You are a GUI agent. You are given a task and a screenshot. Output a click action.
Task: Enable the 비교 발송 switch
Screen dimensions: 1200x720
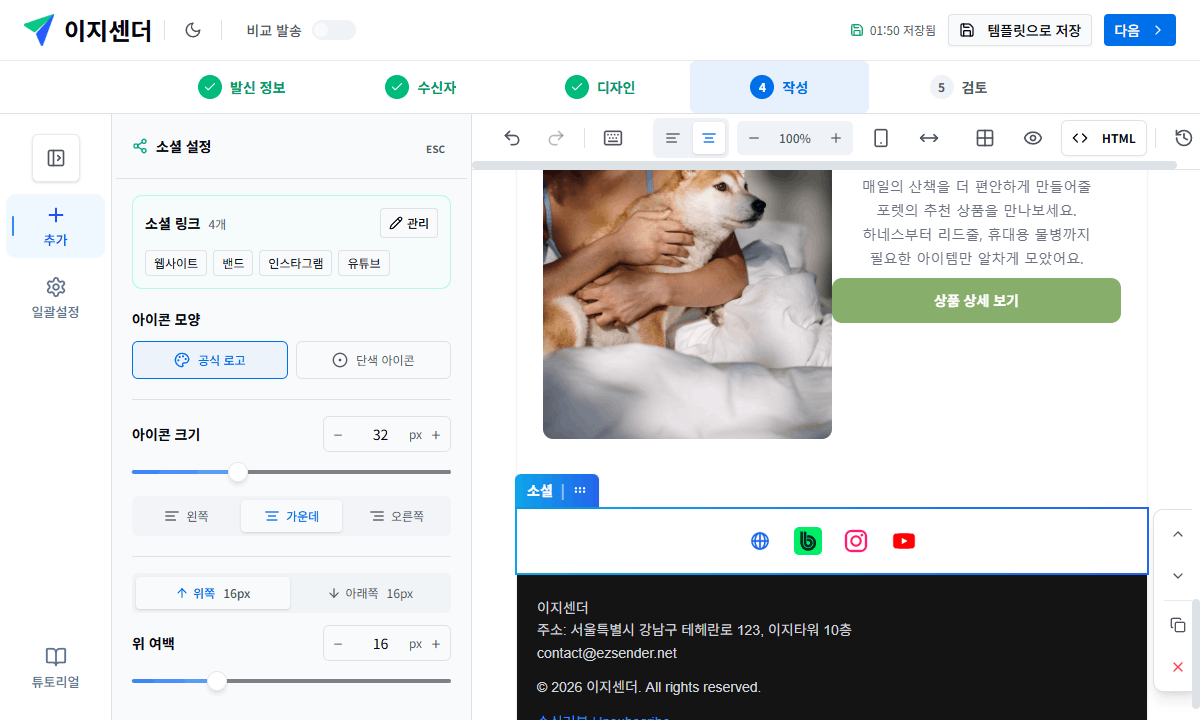pyautogui.click(x=334, y=30)
